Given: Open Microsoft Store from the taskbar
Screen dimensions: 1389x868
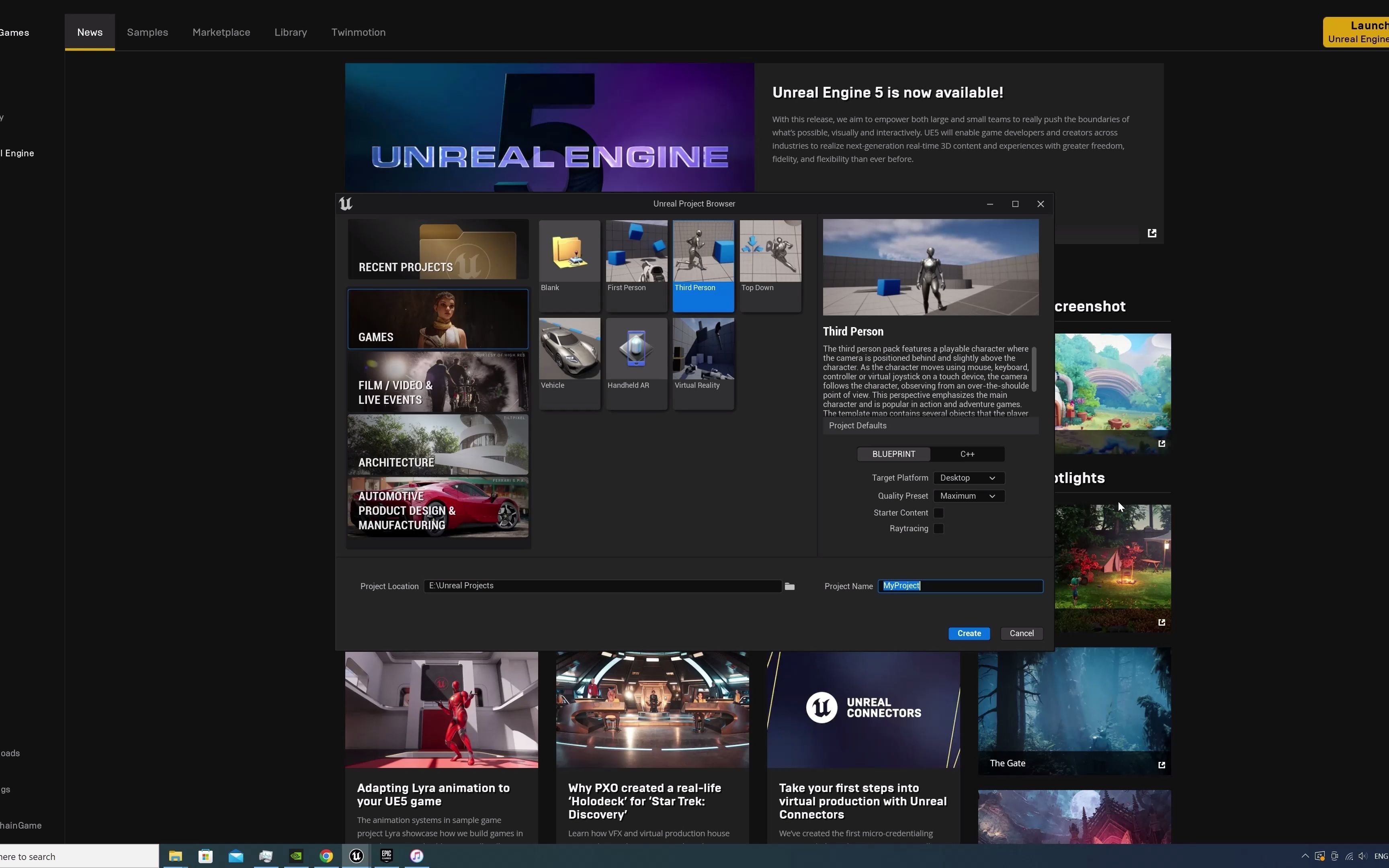Looking at the screenshot, I should point(205,856).
